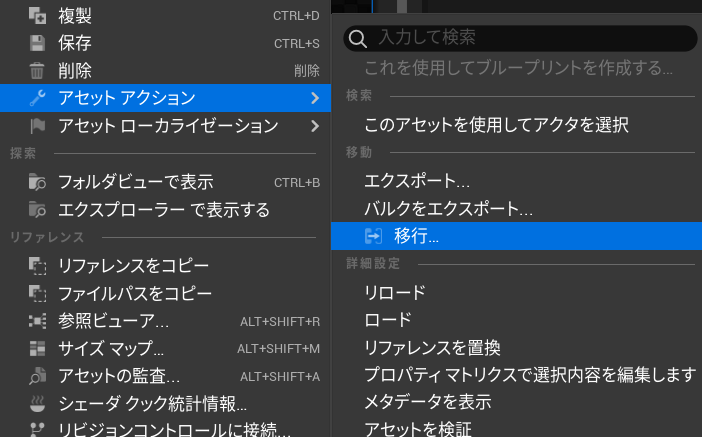Choose 保存 in the context menu
Image resolution: width=702 pixels, height=437 pixels.
165,43
